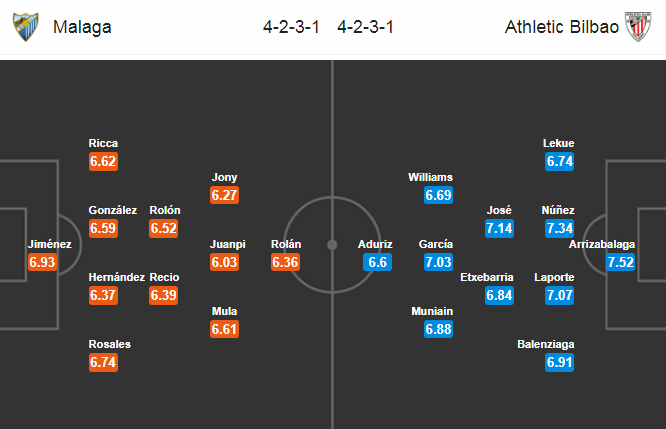
Task: Click the Malaga team name
Action: coord(82,27)
